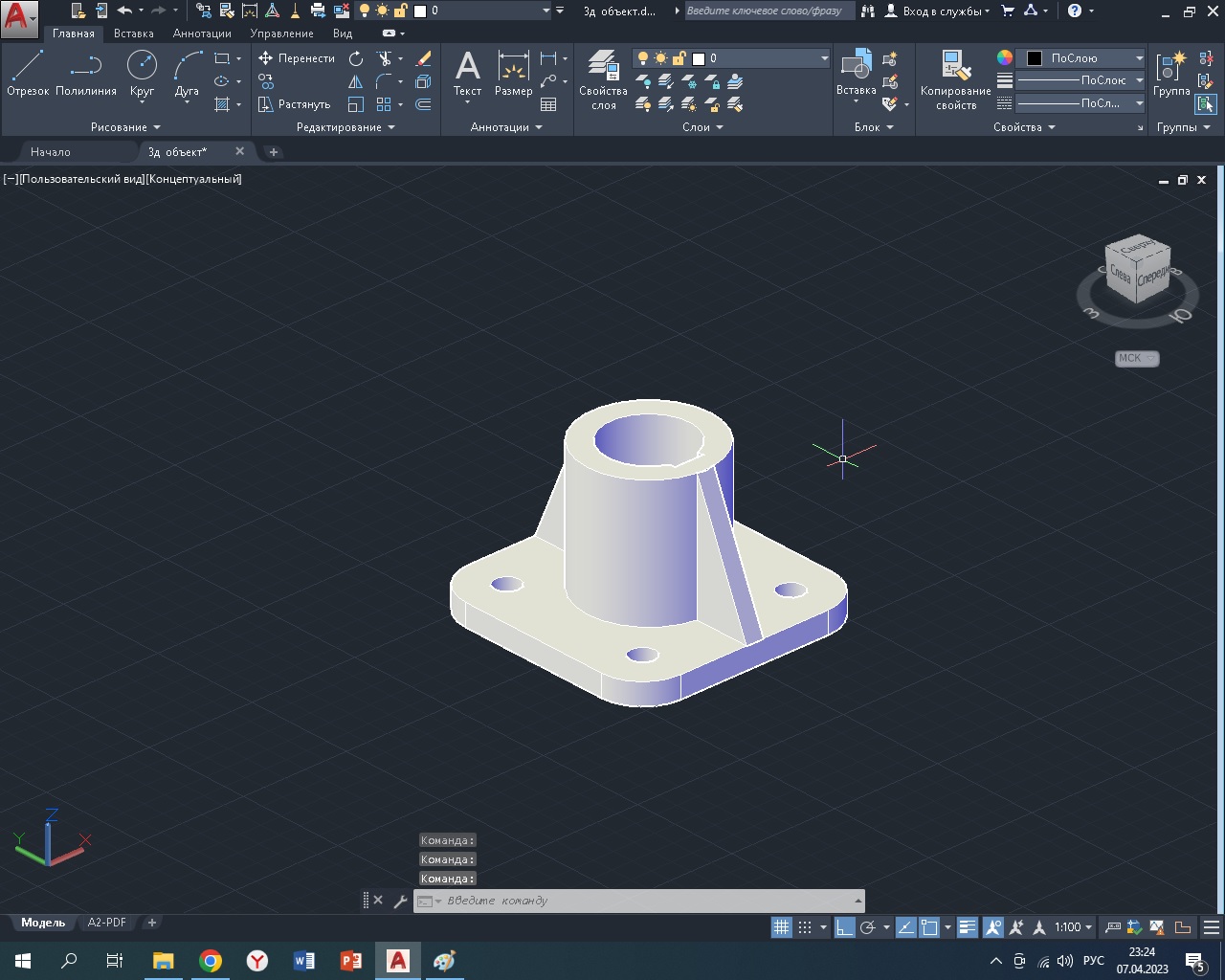
Task: Toggle grid display in status bar
Action: [782, 927]
